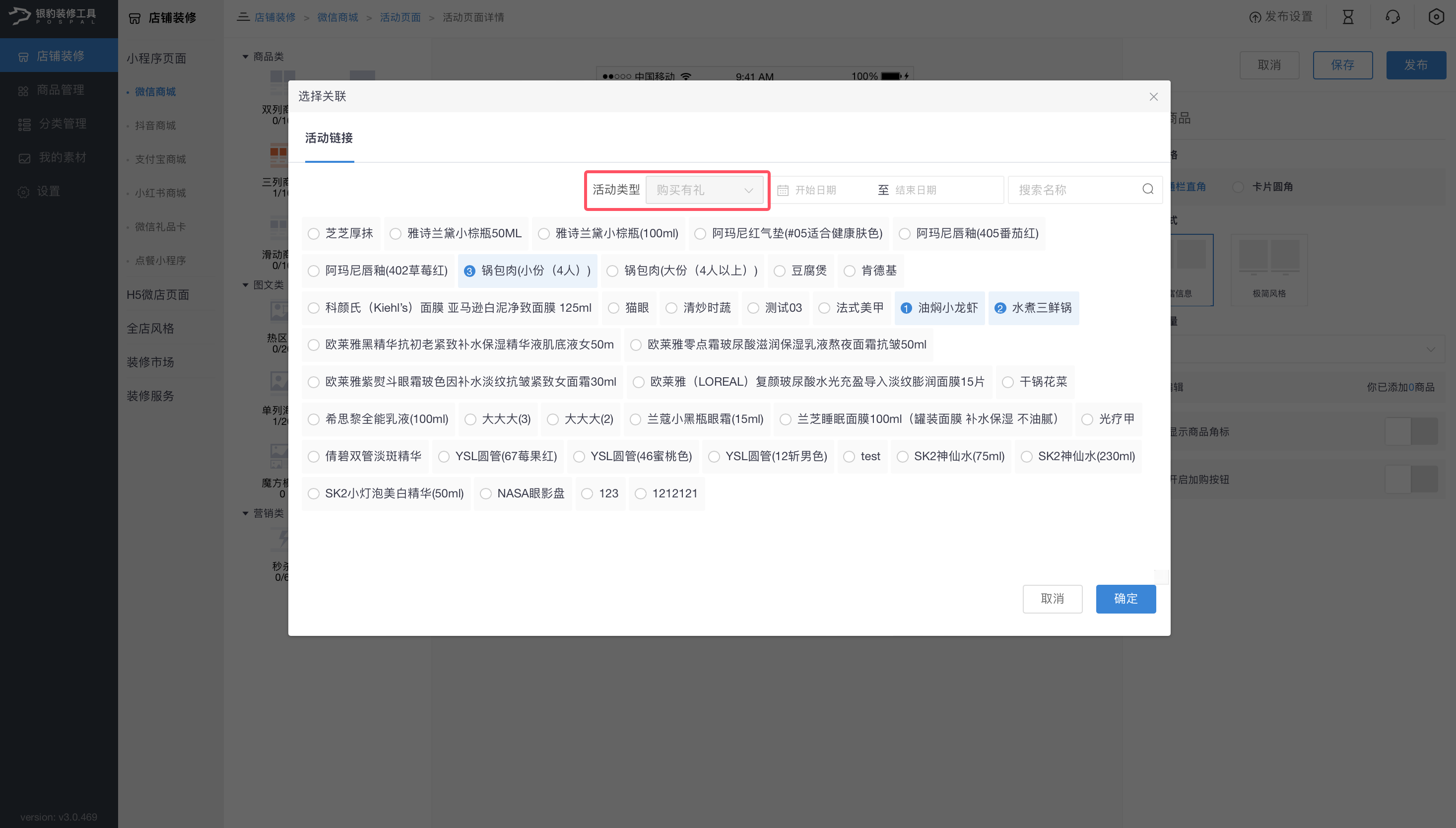This screenshot has height=828, width=1456.
Task: Click the breadcrumb menu collapse icon
Action: coord(243,17)
